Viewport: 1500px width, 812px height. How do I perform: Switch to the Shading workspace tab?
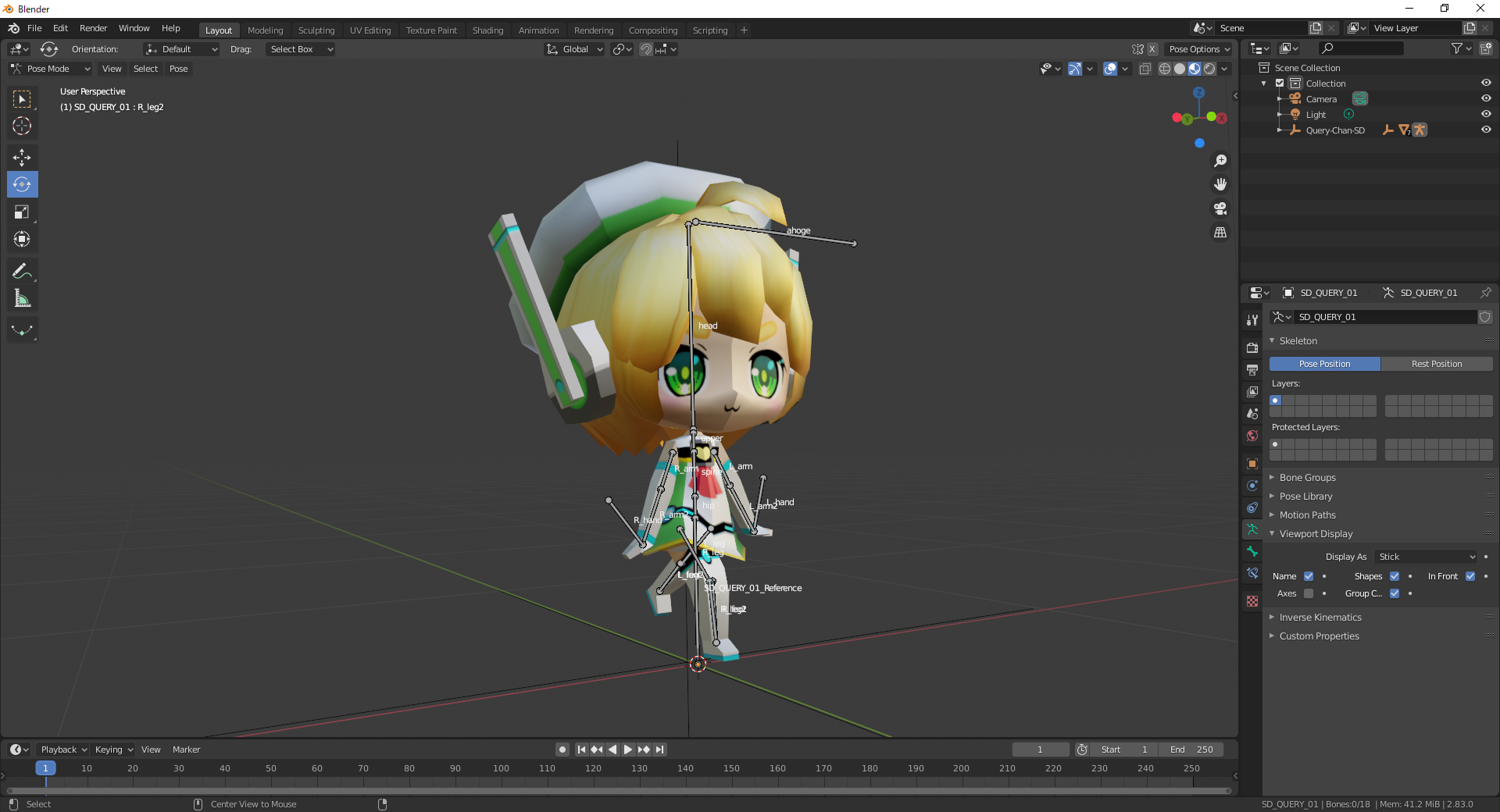point(487,30)
